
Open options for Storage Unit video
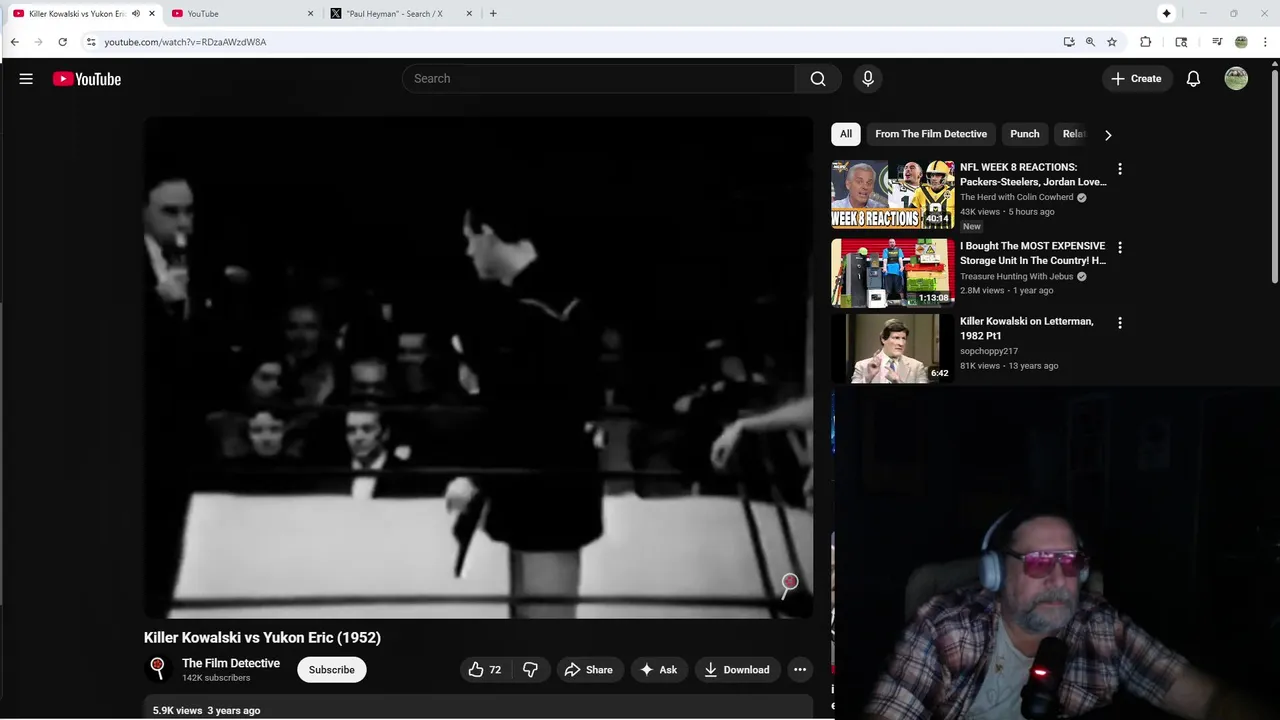(1120, 247)
